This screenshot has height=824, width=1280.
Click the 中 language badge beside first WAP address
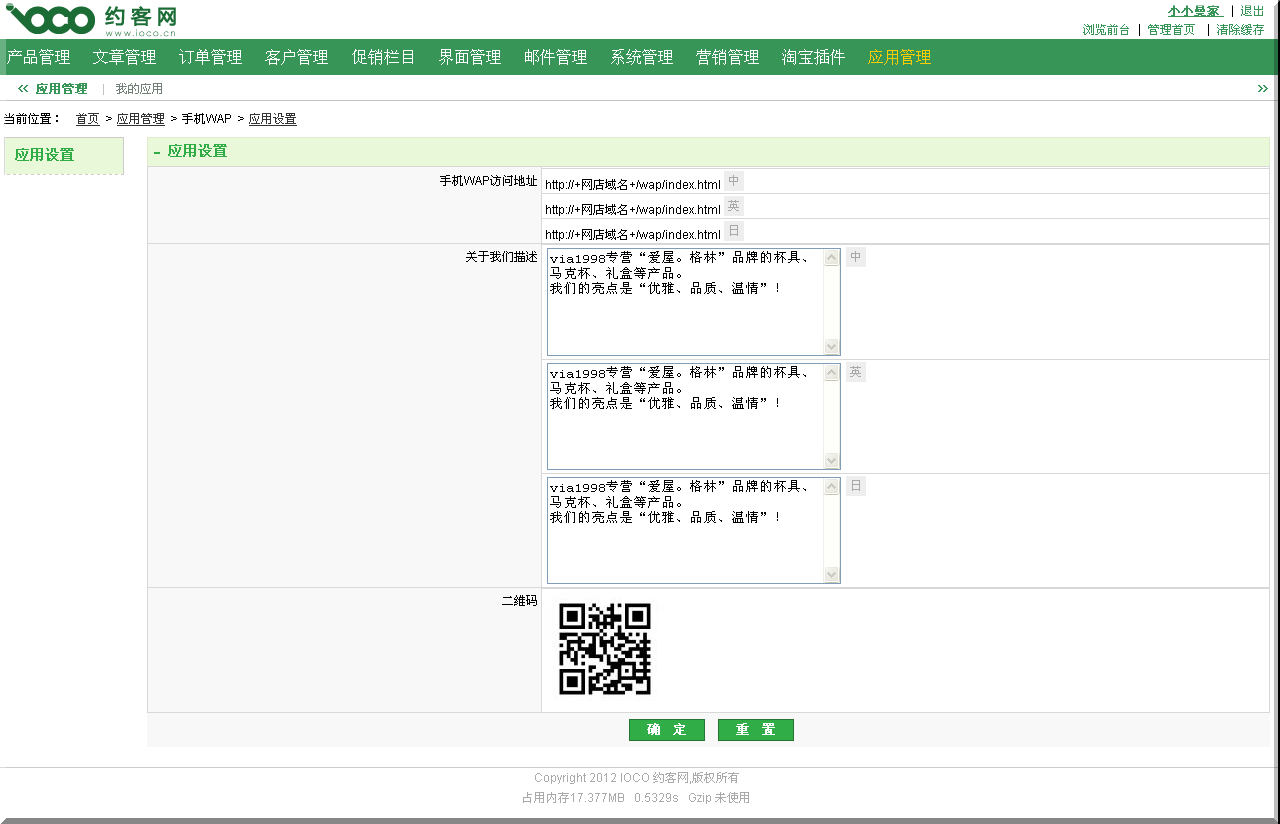(x=734, y=181)
